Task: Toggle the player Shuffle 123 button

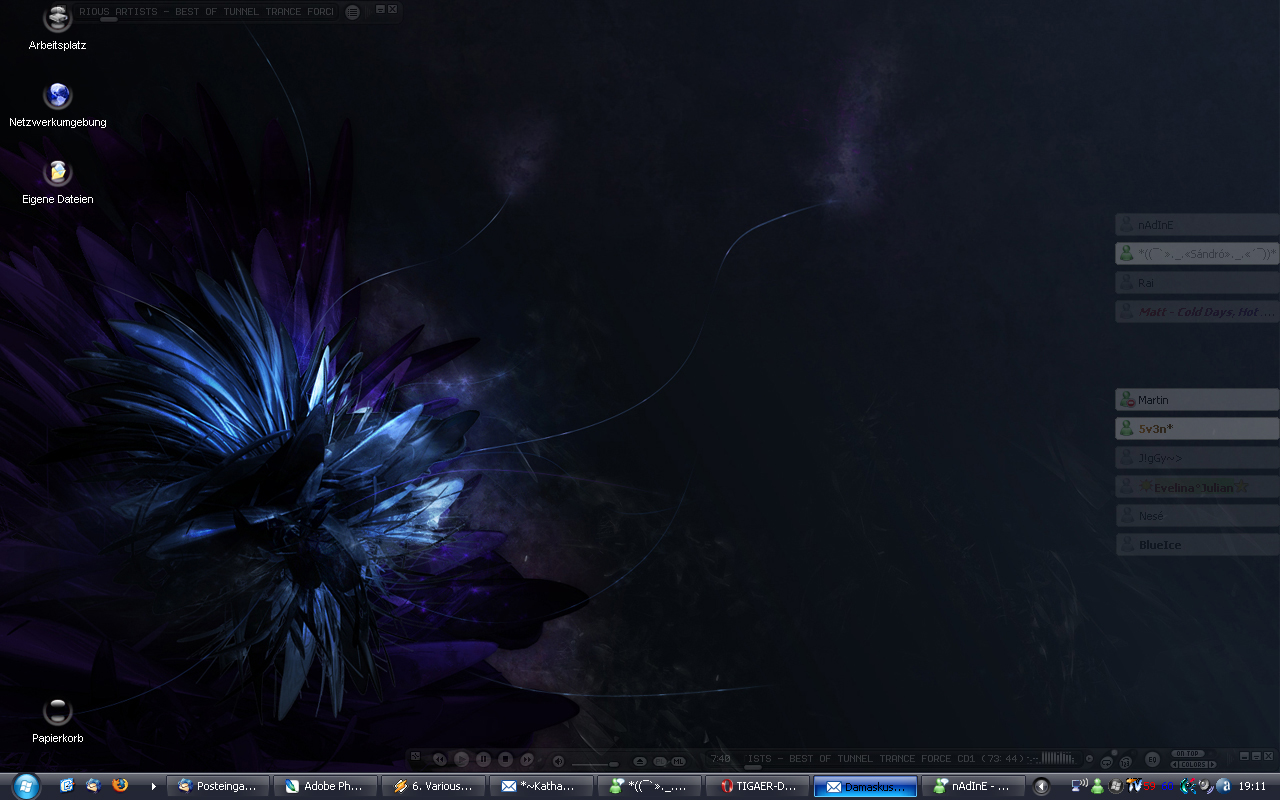Action: (1125, 762)
